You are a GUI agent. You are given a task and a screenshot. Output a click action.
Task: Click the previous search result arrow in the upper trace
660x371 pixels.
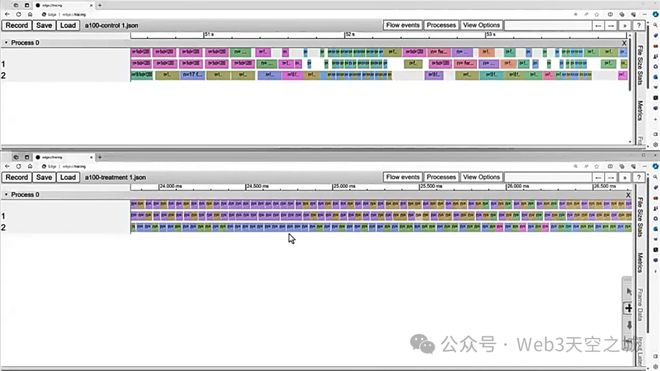[598, 25]
